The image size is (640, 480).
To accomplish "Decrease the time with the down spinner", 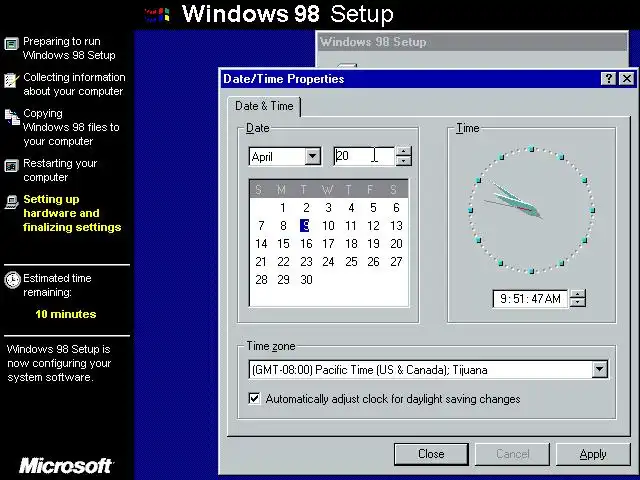I will 578,302.
